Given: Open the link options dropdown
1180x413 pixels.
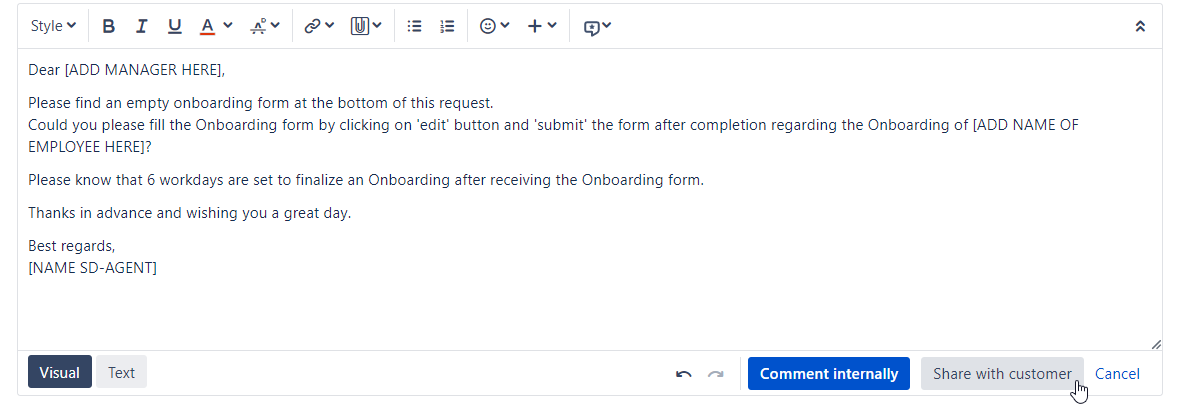Looking at the screenshot, I should pyautogui.click(x=319, y=26).
